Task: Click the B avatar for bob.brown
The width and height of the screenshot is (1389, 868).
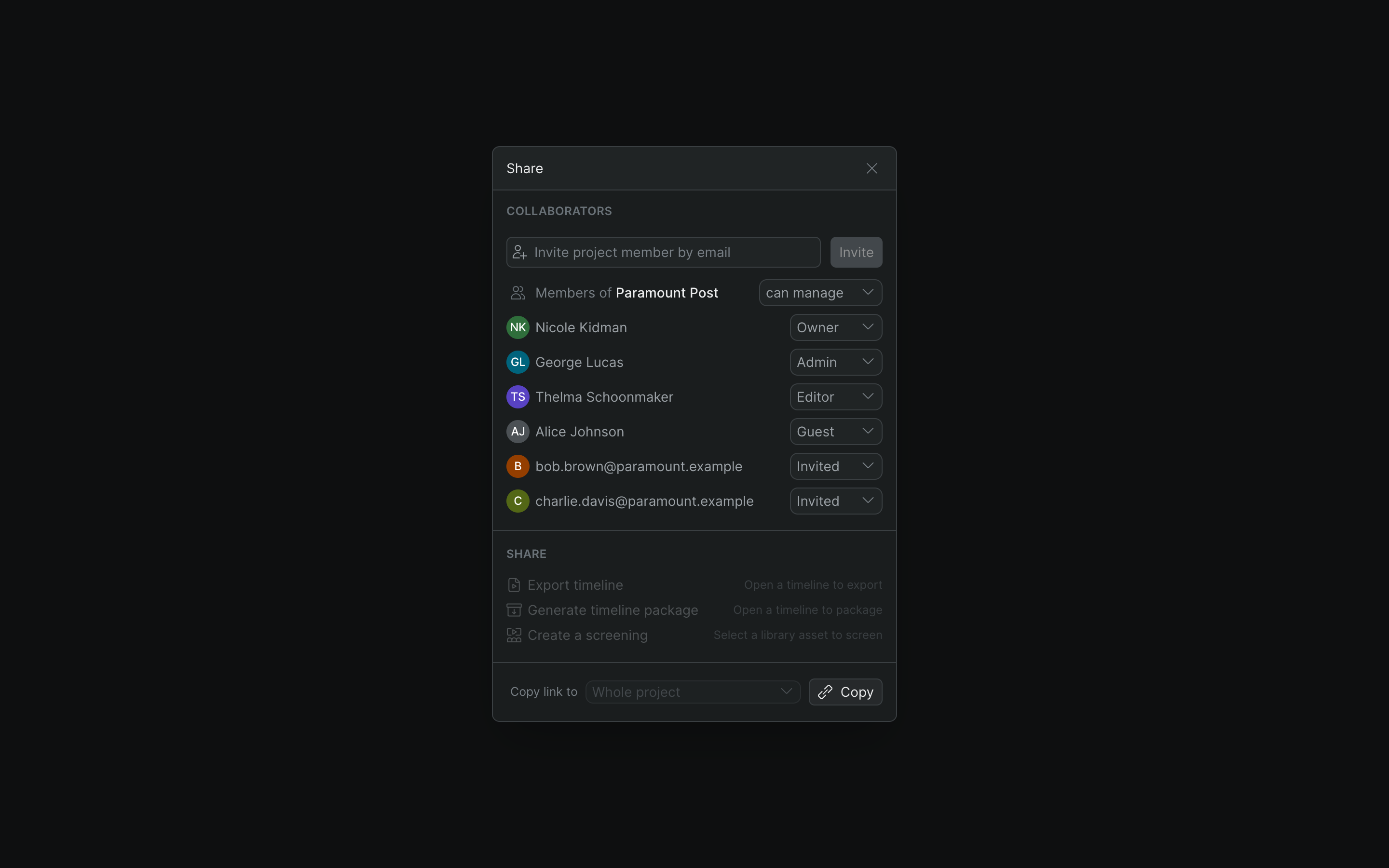Action: click(x=517, y=466)
